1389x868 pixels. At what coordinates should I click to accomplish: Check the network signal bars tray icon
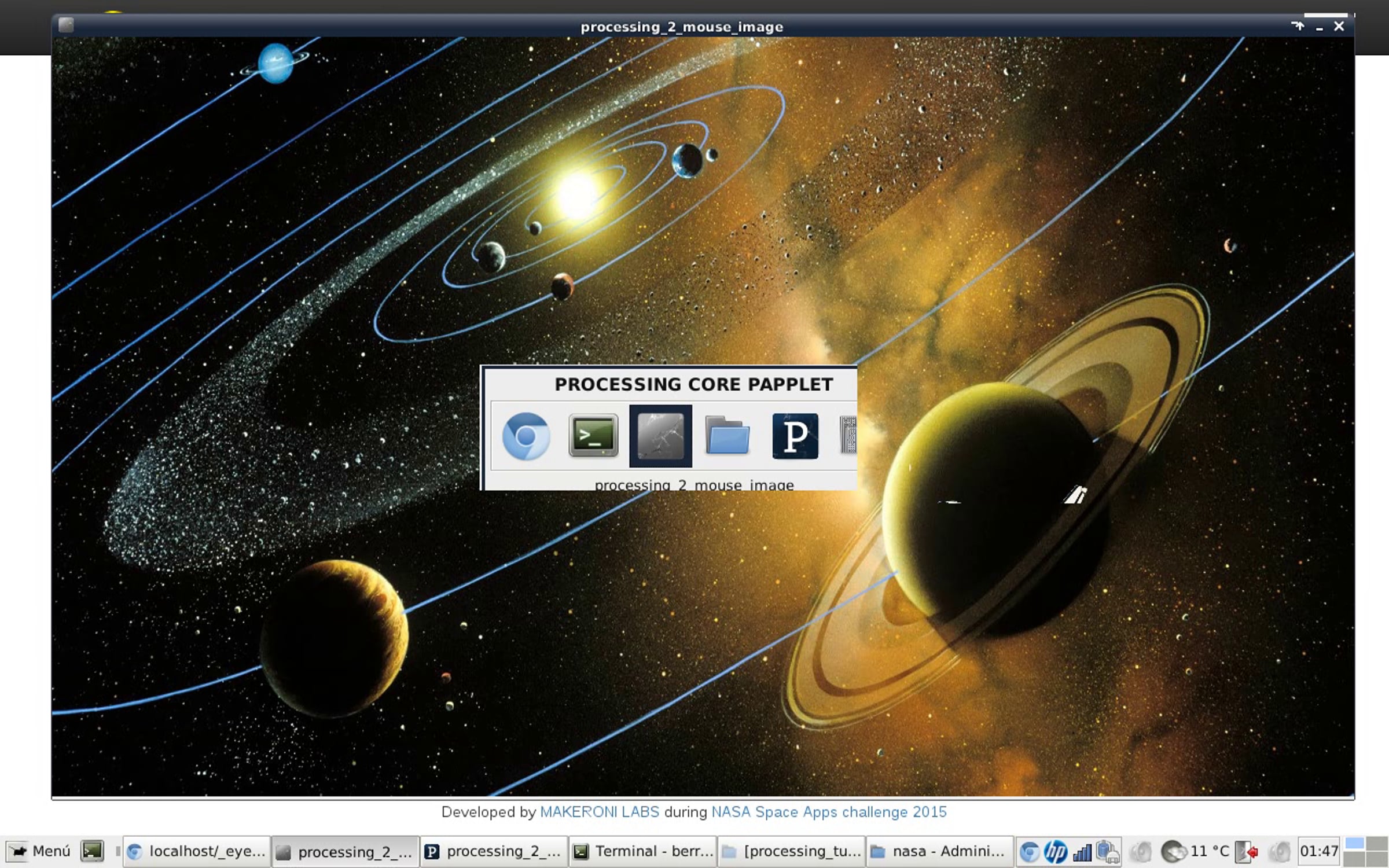1082,852
